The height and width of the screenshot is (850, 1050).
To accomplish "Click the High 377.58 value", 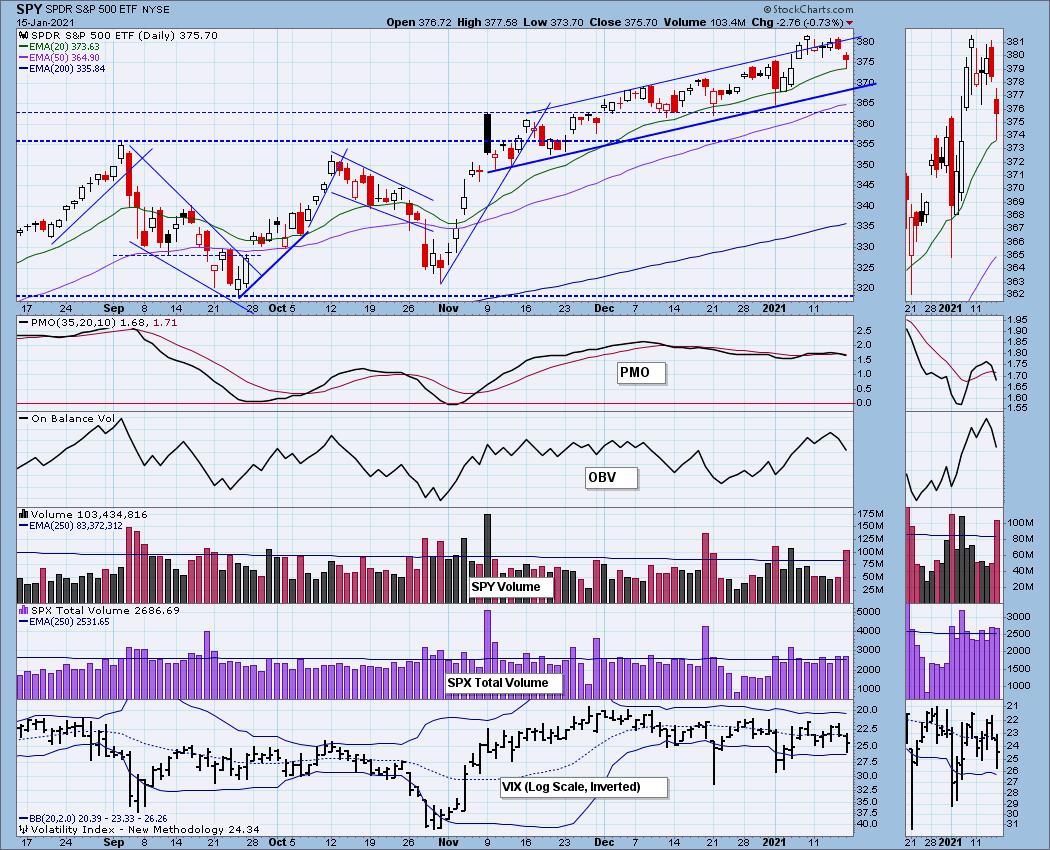I will pos(487,22).
